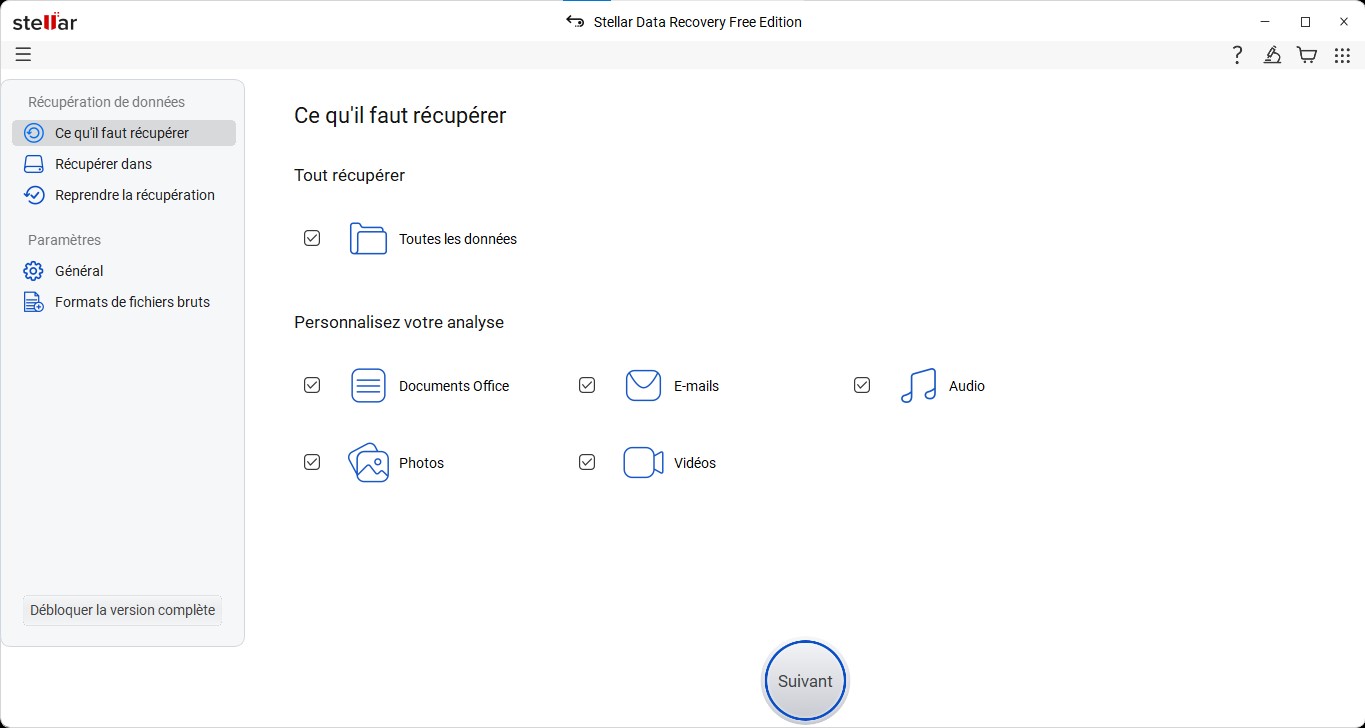Click the drive icon beside Récupérer dans
This screenshot has width=1365, height=728.
(34, 164)
